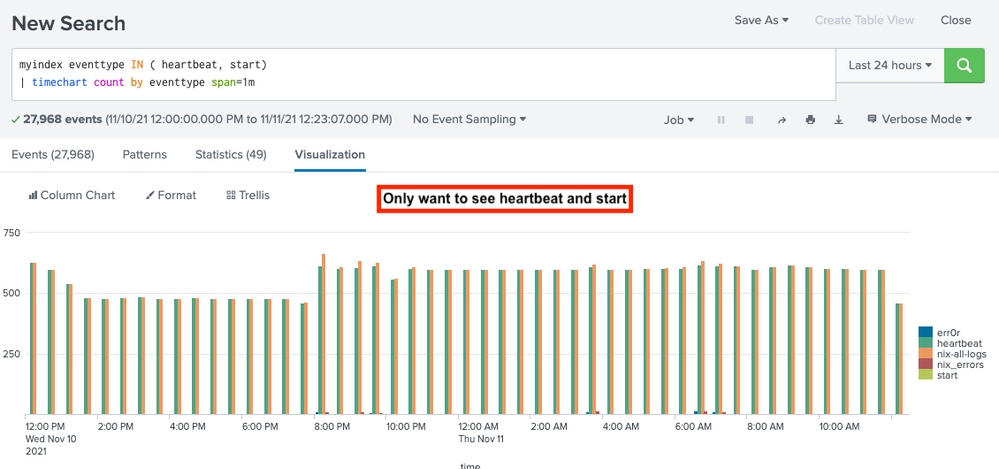Click the nix-all-logs legend color swatch
999x469 pixels.
[925, 354]
